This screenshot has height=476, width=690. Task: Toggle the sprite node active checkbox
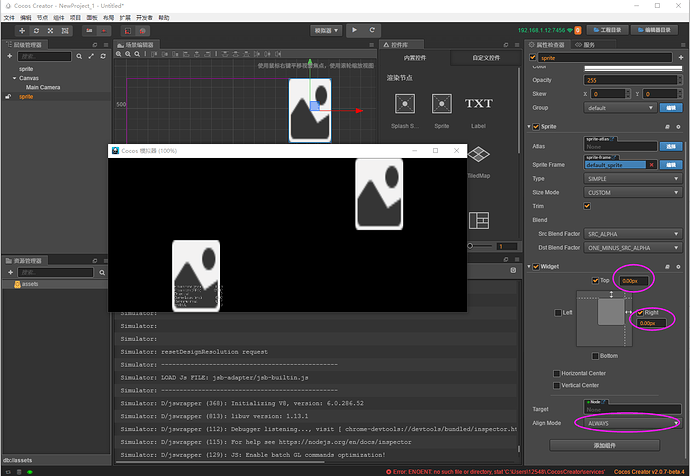pyautogui.click(x=533, y=58)
